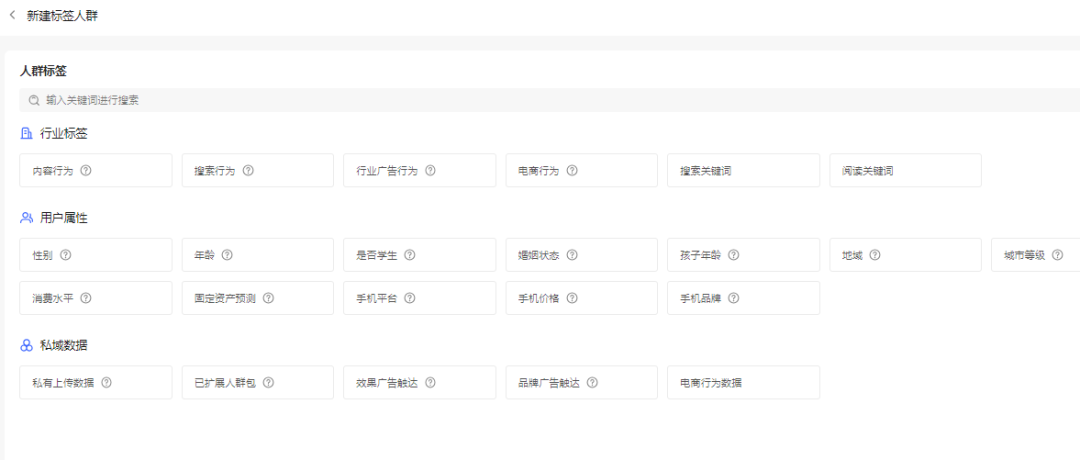This screenshot has width=1080, height=460.
Task: Open the 年龄 attribute tag
Action: (x=257, y=255)
